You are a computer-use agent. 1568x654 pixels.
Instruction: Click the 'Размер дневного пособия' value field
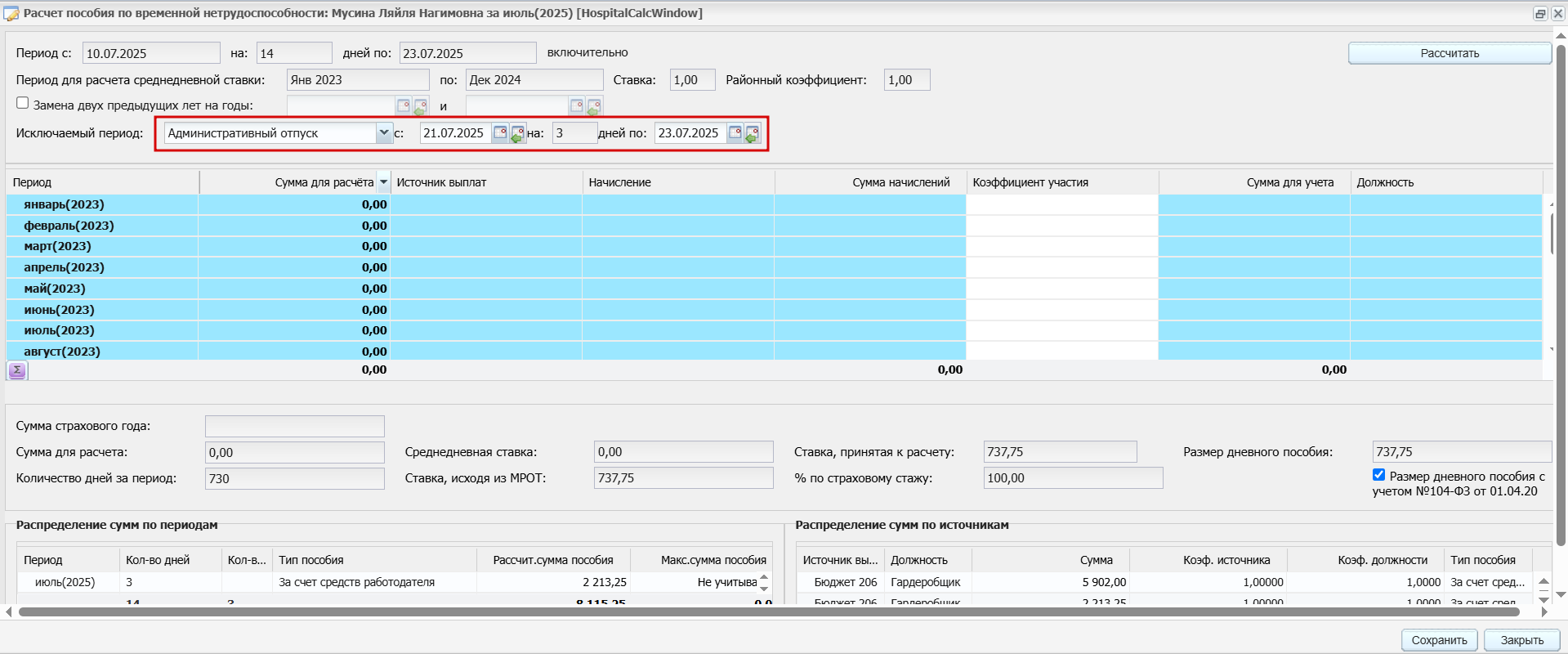1461,452
